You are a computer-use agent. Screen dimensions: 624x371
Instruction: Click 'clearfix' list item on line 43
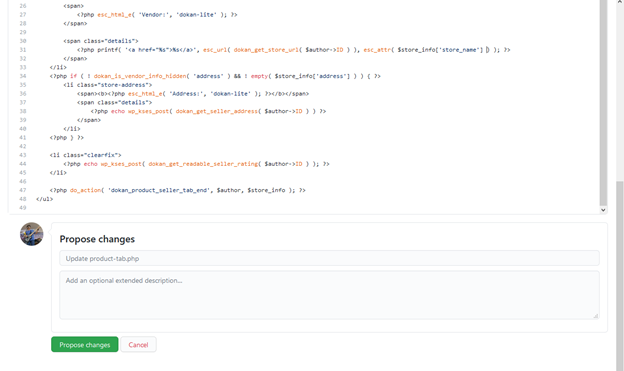tap(85, 155)
